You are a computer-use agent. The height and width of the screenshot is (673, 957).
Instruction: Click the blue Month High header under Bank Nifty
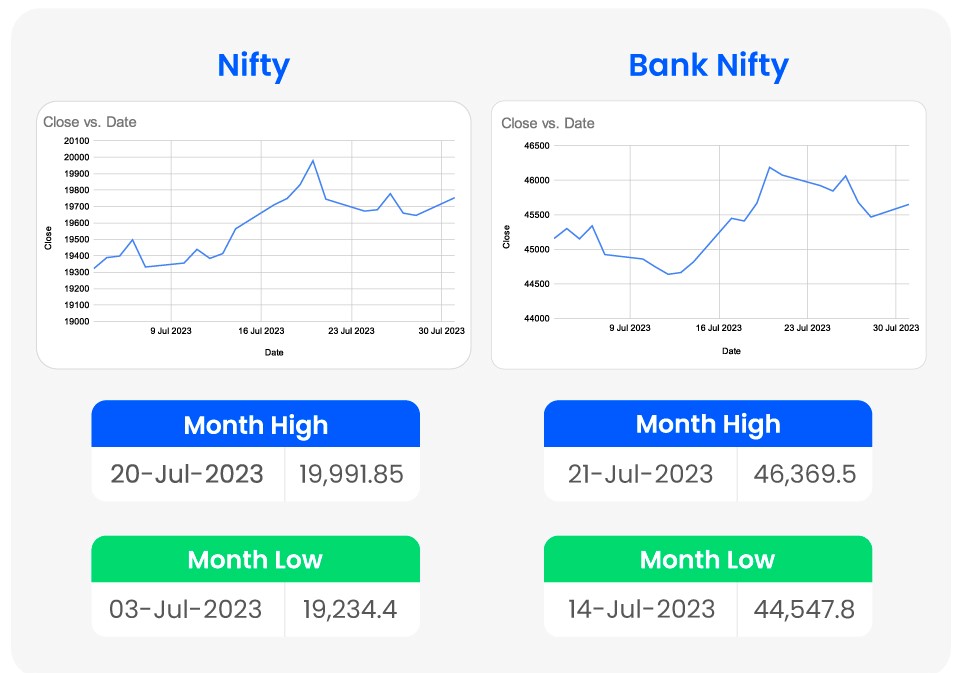pyautogui.click(x=707, y=425)
